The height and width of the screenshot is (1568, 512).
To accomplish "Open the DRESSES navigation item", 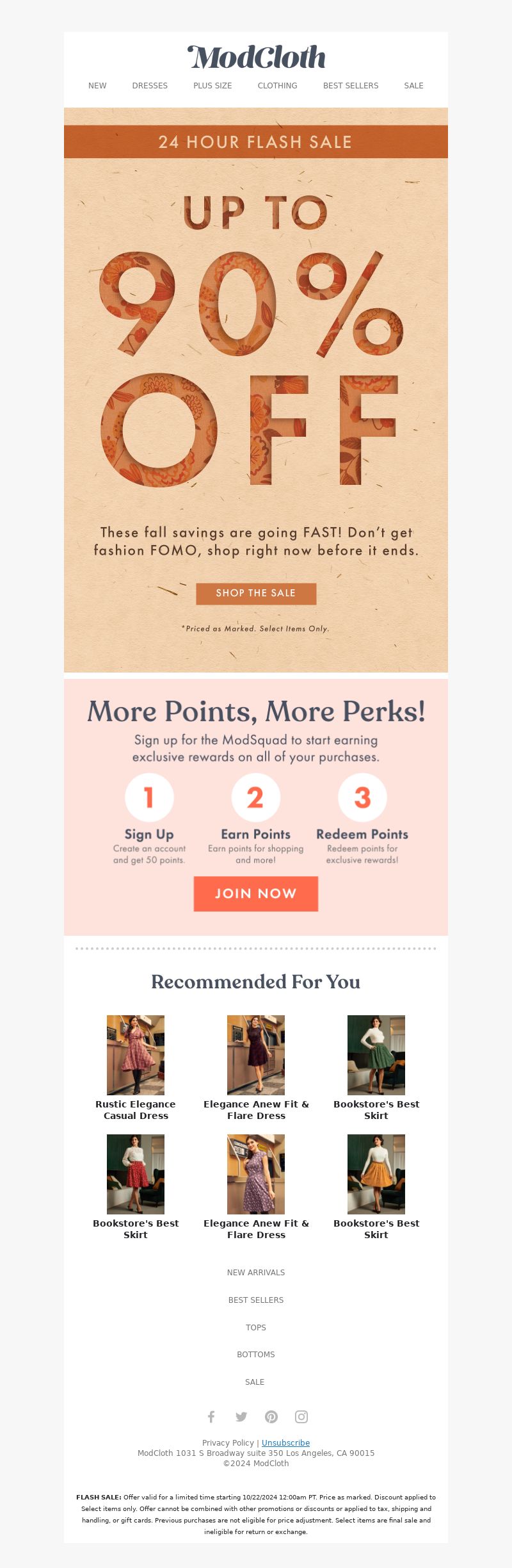I will pos(150,86).
